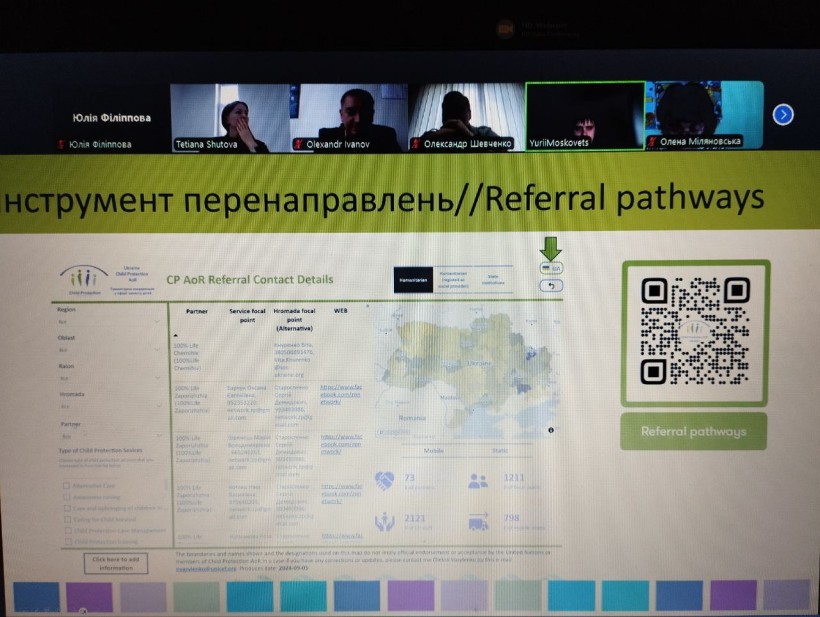Image resolution: width=820 pixels, height=617 pixels.
Task: Click the 'Type of Child Protection Sevices' heading
Action: (x=100, y=450)
